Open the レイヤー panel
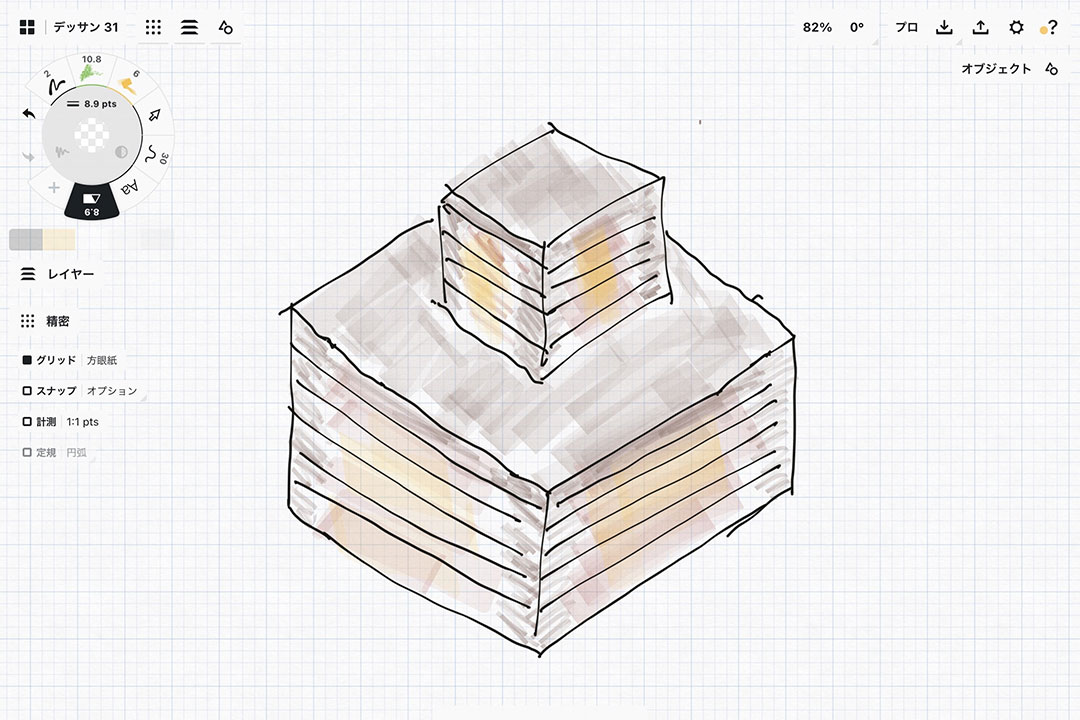Viewport: 1080px width, 720px height. pyautogui.click(x=58, y=274)
